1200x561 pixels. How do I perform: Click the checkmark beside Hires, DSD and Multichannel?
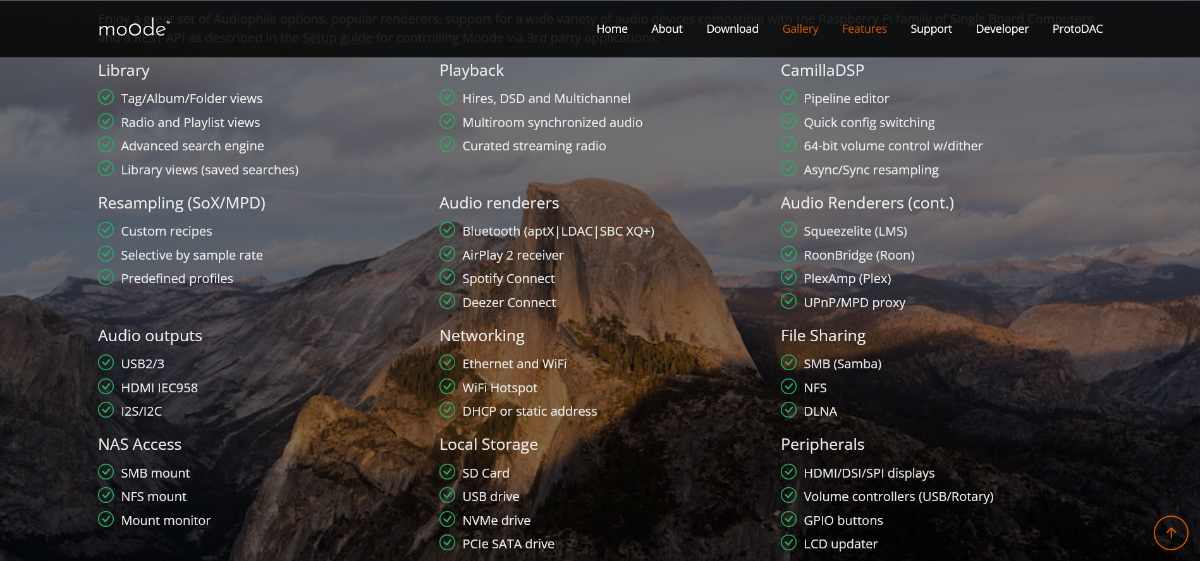tap(447, 97)
